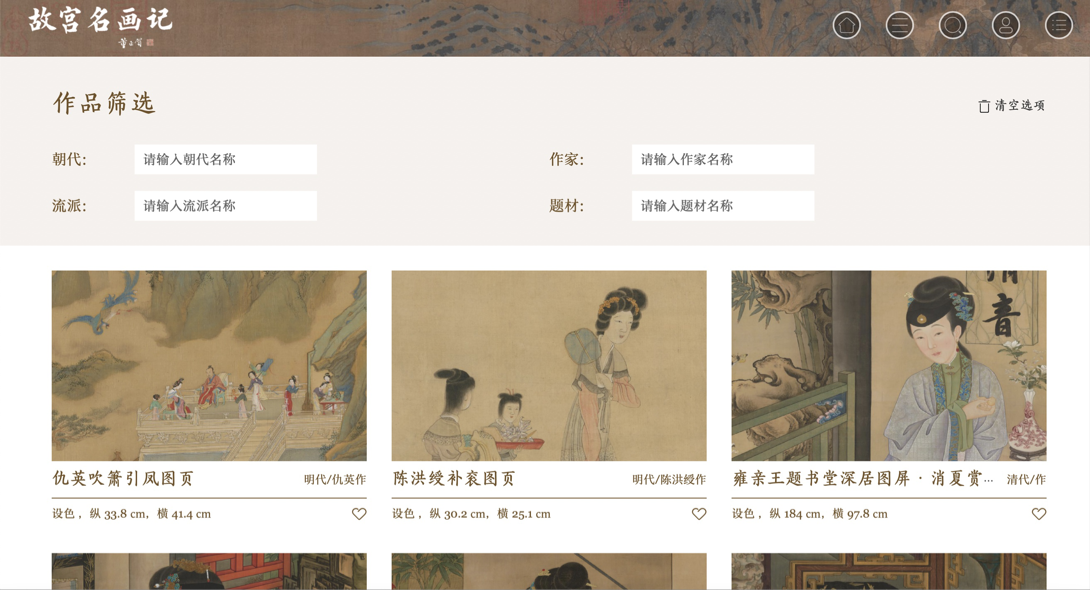Open the 陈洪绶补衮图页 painting image
This screenshot has width=1090, height=590.
click(549, 366)
